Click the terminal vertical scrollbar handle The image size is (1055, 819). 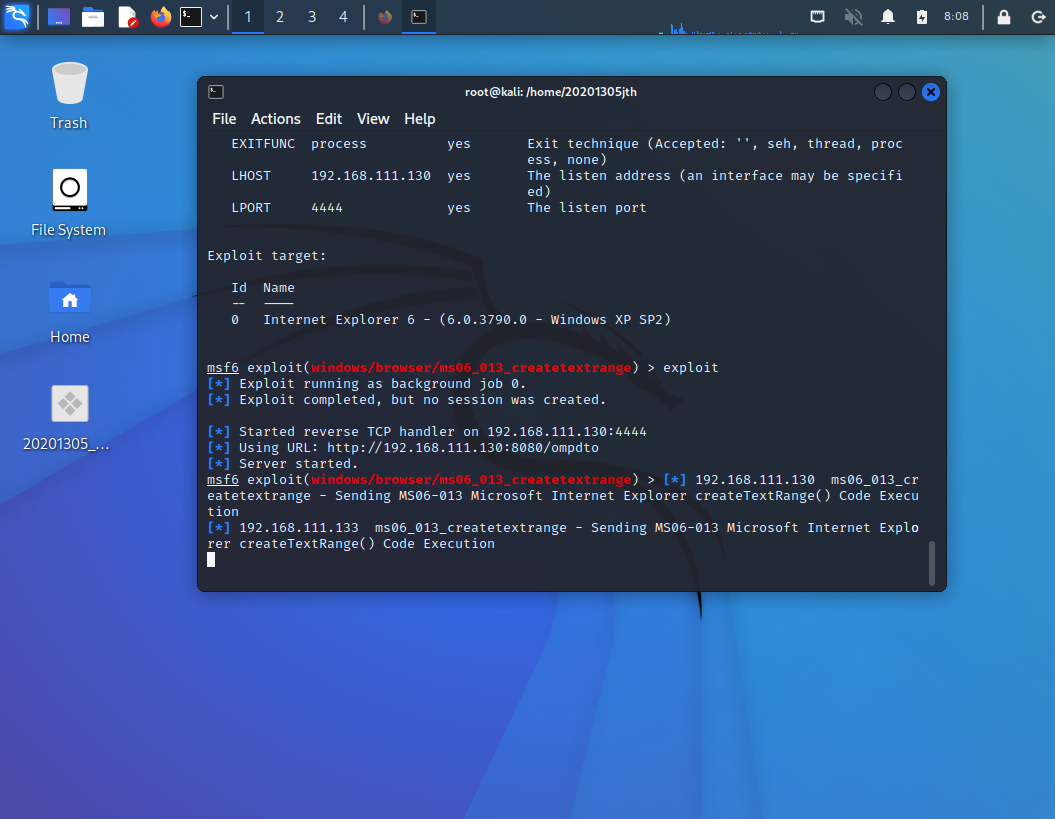point(932,563)
